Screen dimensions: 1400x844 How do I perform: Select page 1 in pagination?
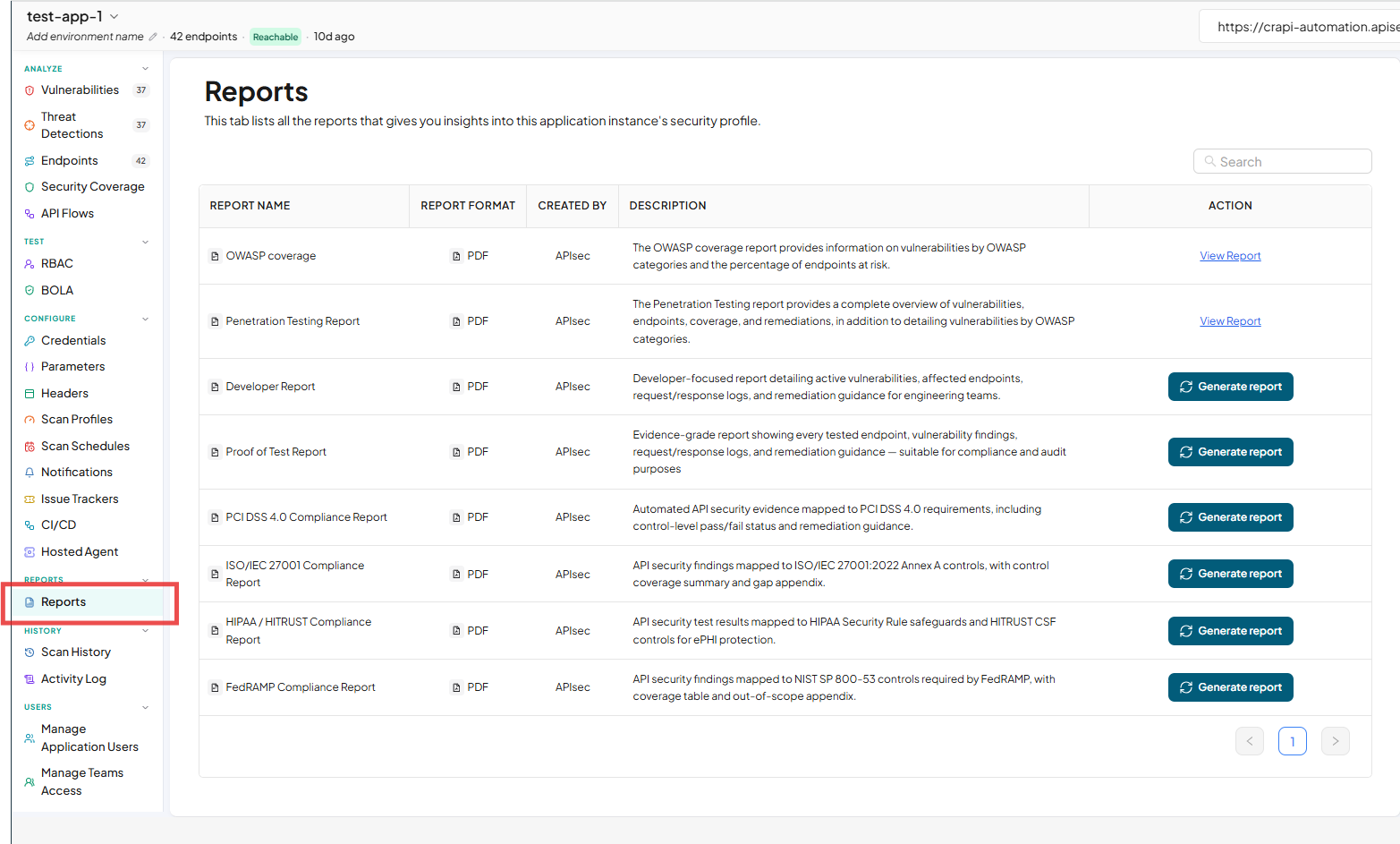click(x=1293, y=741)
